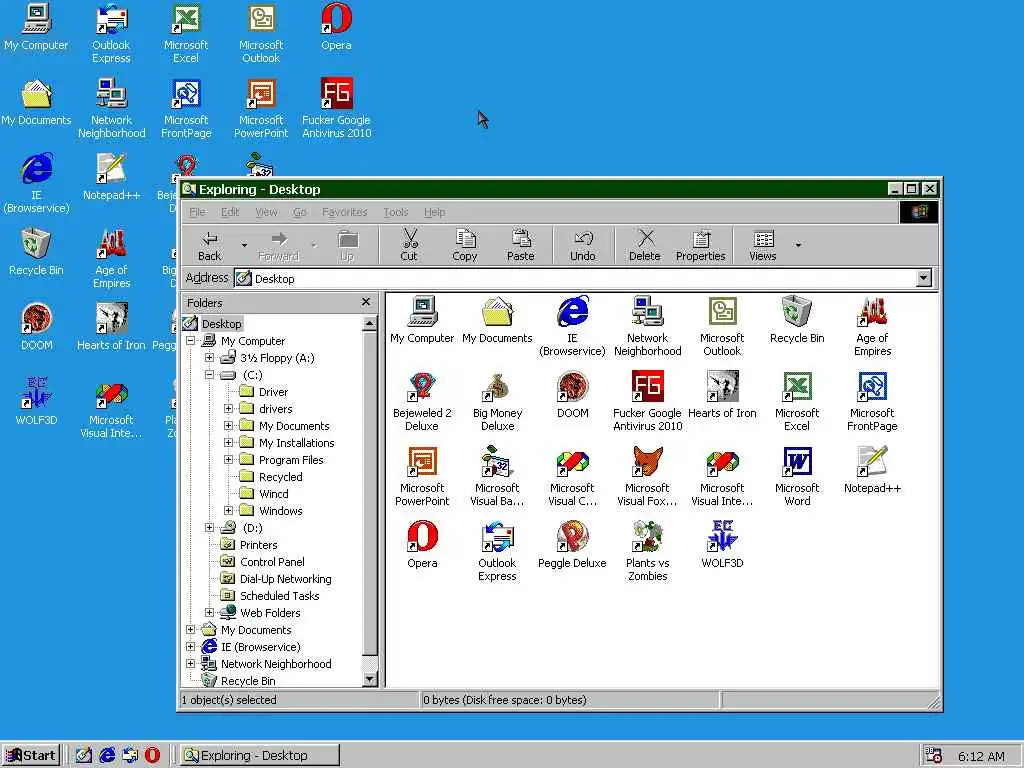Open the Go menu

coord(300,212)
